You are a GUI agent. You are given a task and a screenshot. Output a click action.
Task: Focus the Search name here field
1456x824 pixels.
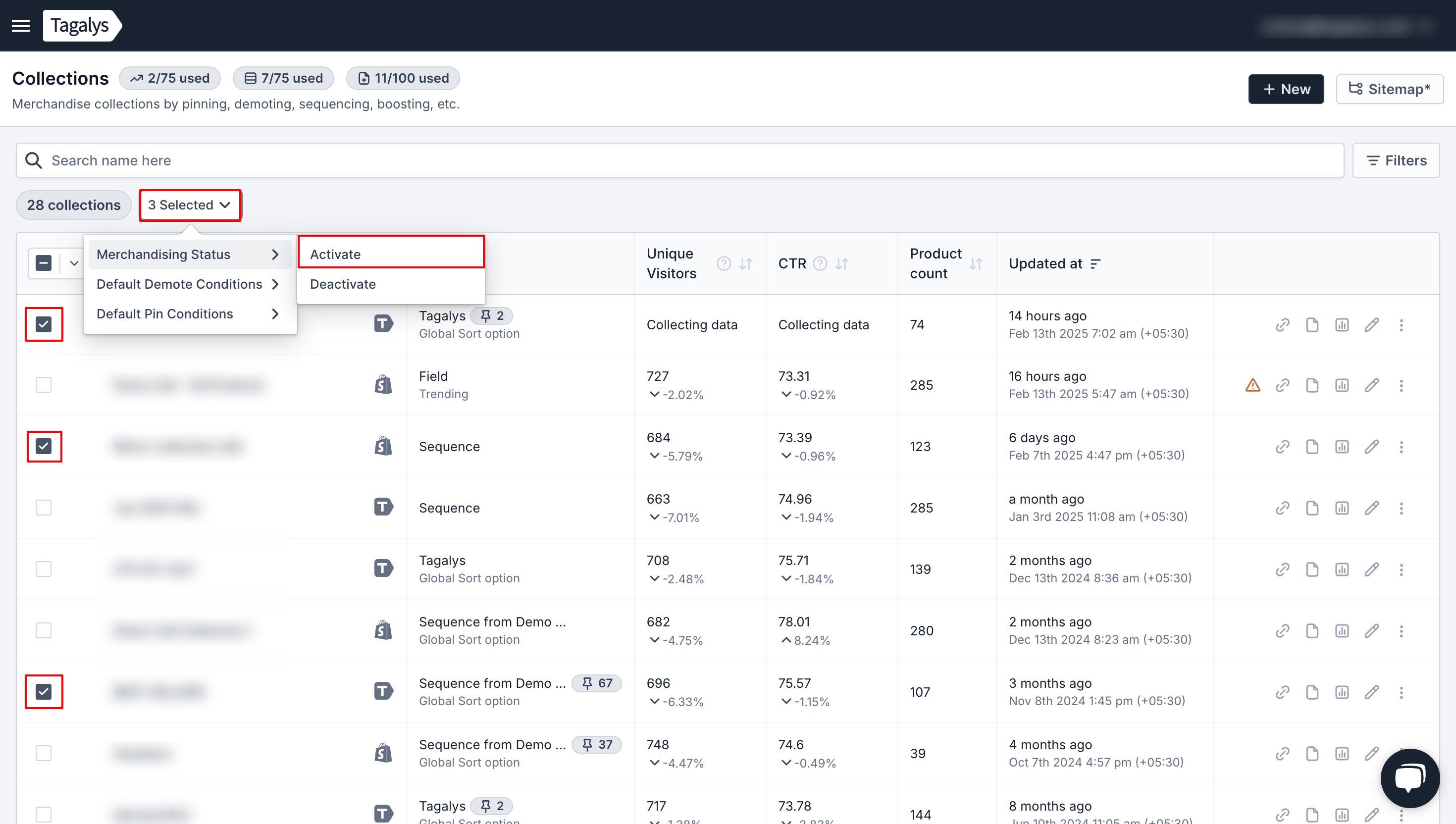(x=679, y=161)
